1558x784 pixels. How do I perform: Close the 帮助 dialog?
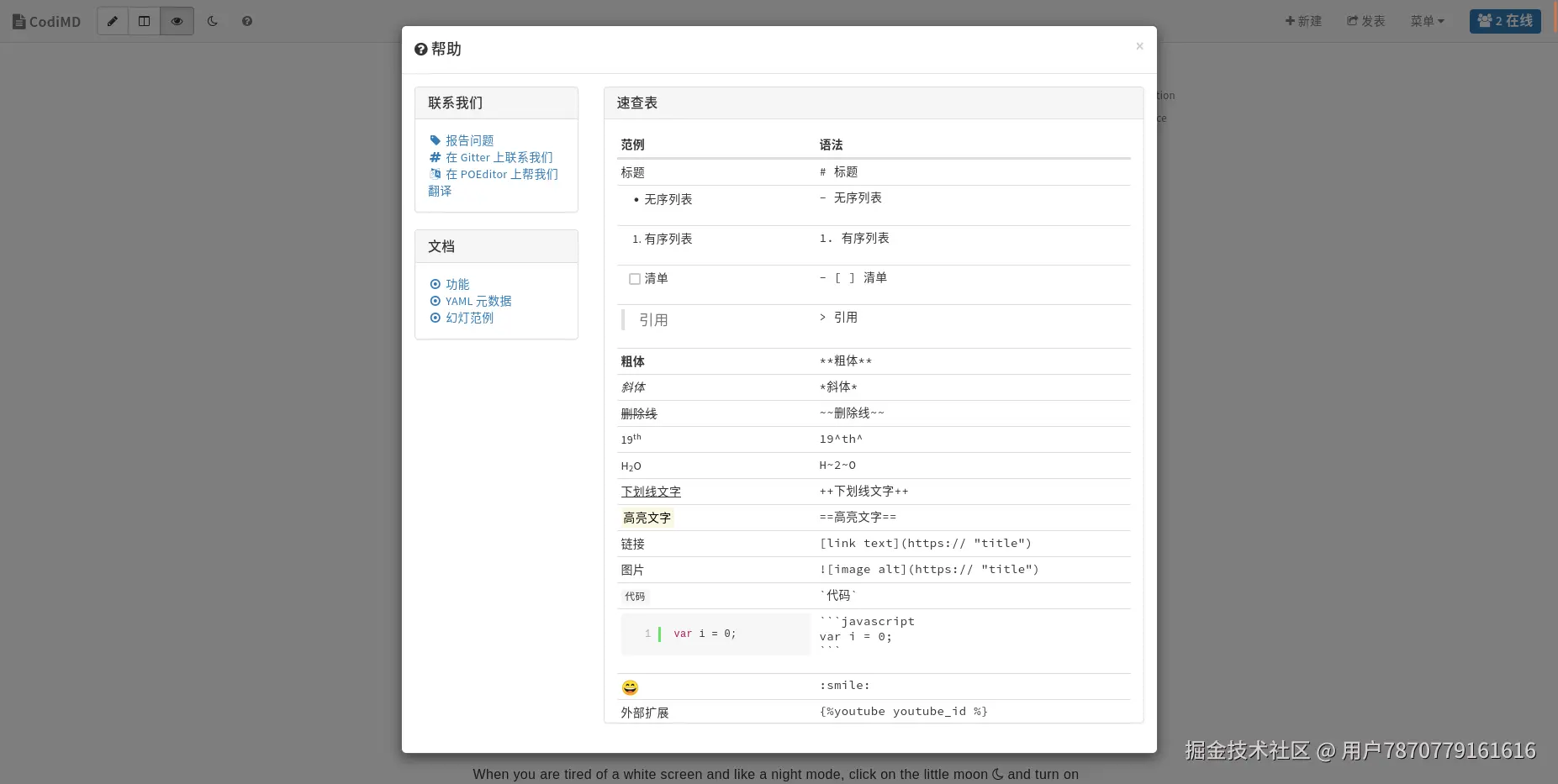[1139, 46]
